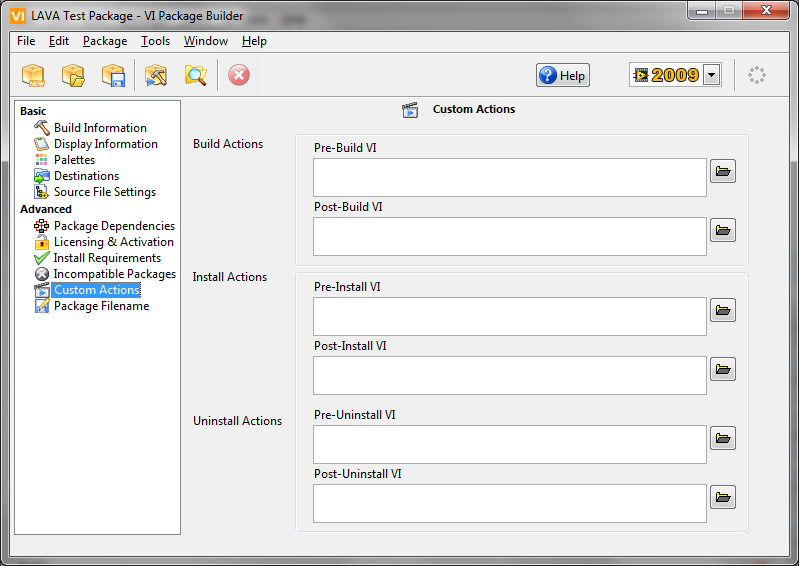
Task: Browse for the Pre-Install VI file
Action: click(x=723, y=310)
